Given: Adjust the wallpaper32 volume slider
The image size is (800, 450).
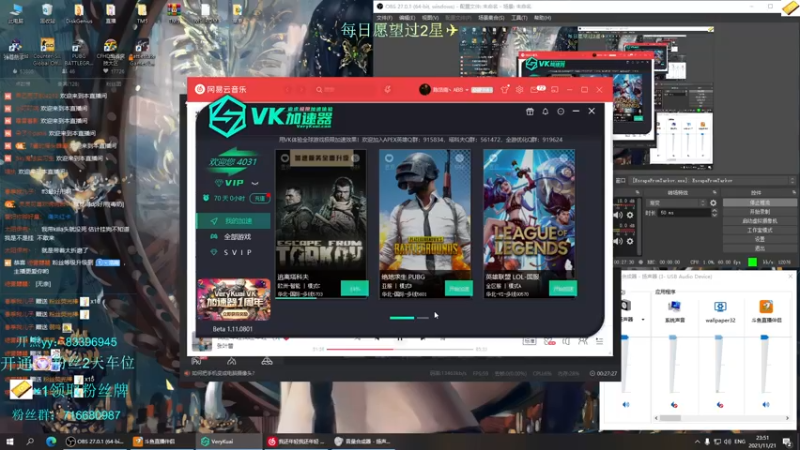Looking at the screenshot, I should (x=718, y=337).
